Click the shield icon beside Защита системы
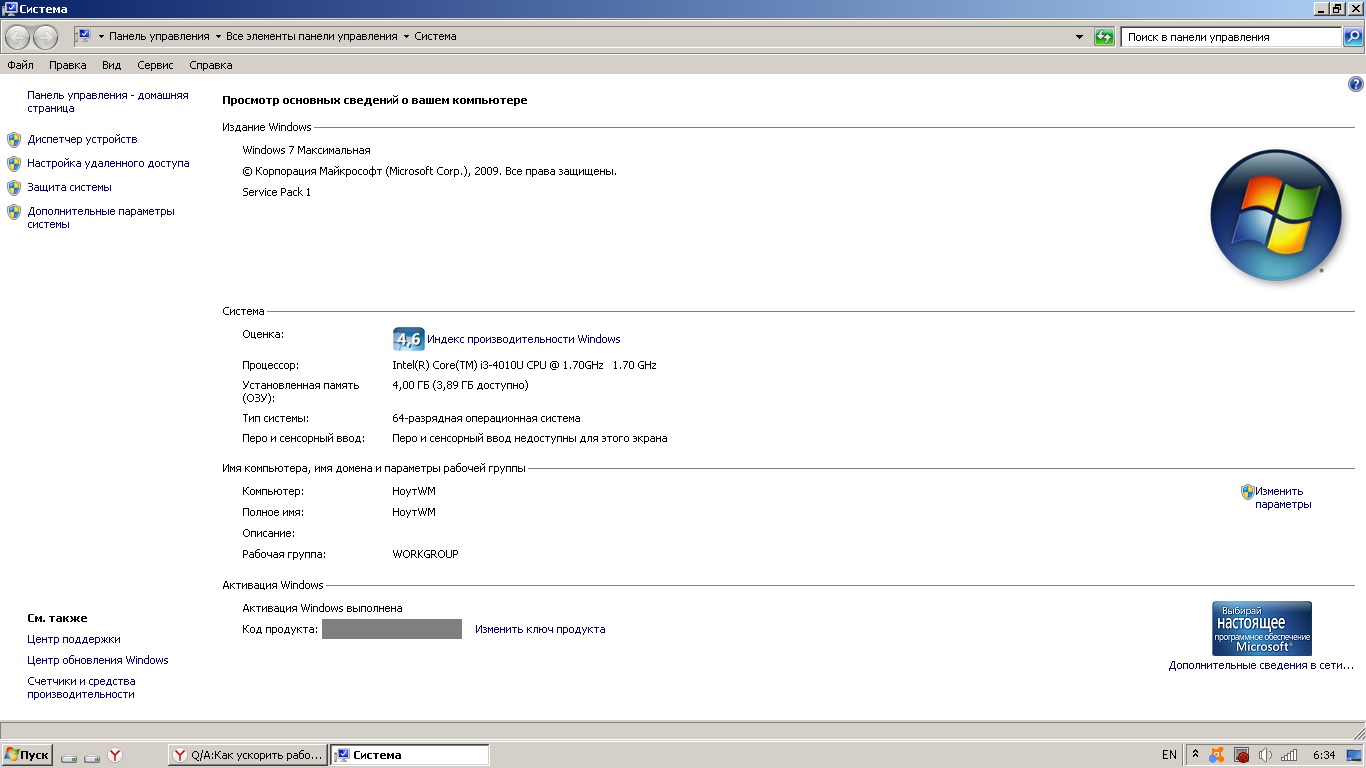The image size is (1366, 768). click(x=14, y=188)
